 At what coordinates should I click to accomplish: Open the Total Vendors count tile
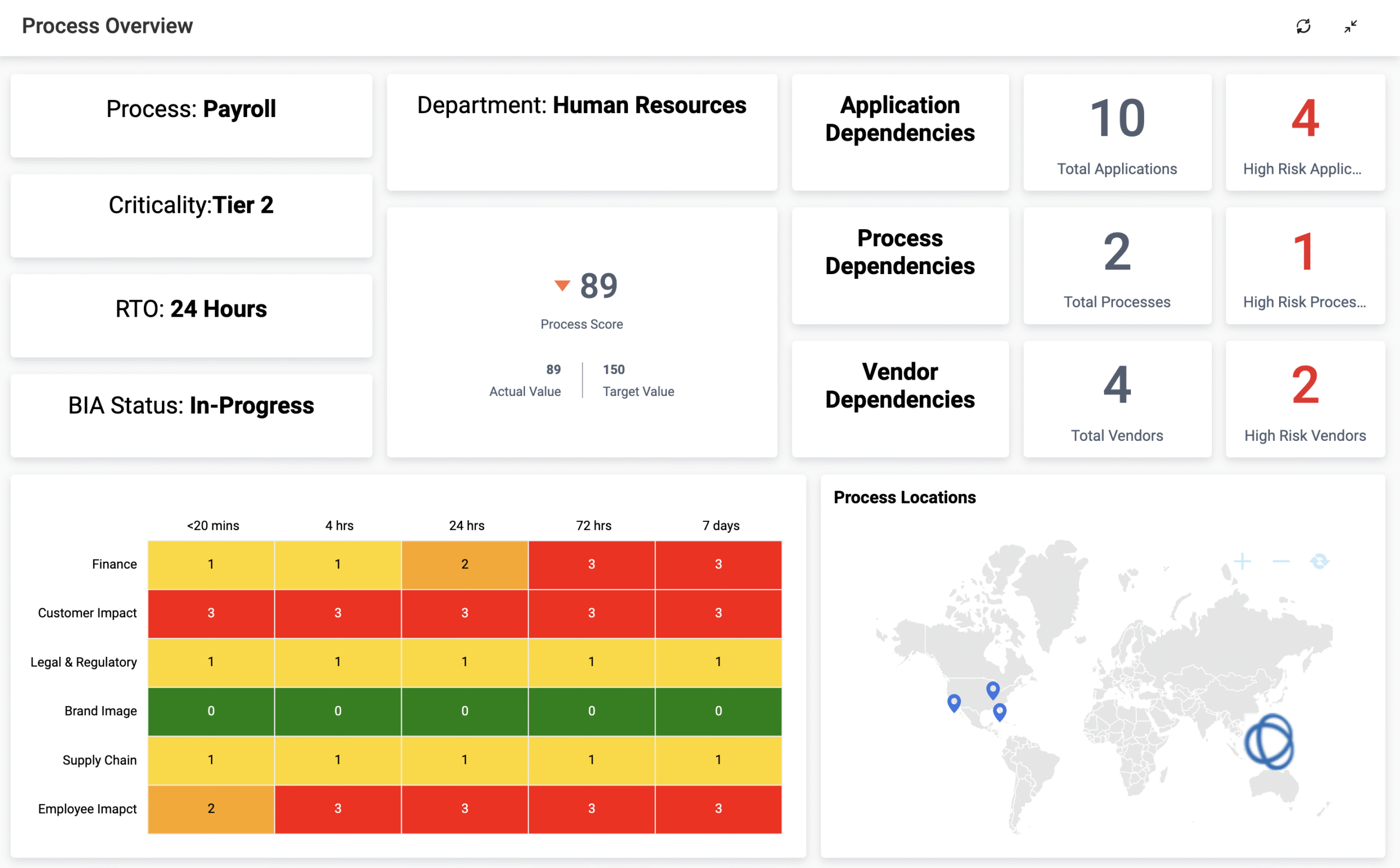[x=1116, y=399]
